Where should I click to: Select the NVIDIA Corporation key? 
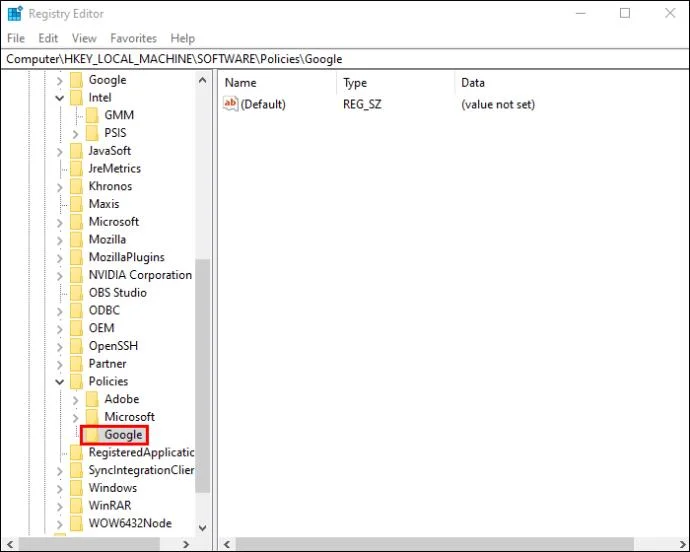click(x=140, y=275)
